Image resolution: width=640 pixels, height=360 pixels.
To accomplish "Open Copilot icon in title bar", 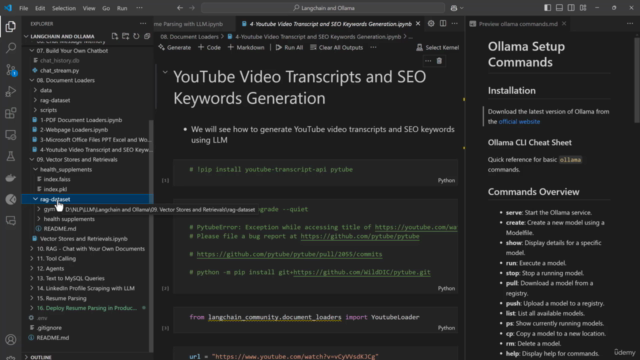I will 454,8.
